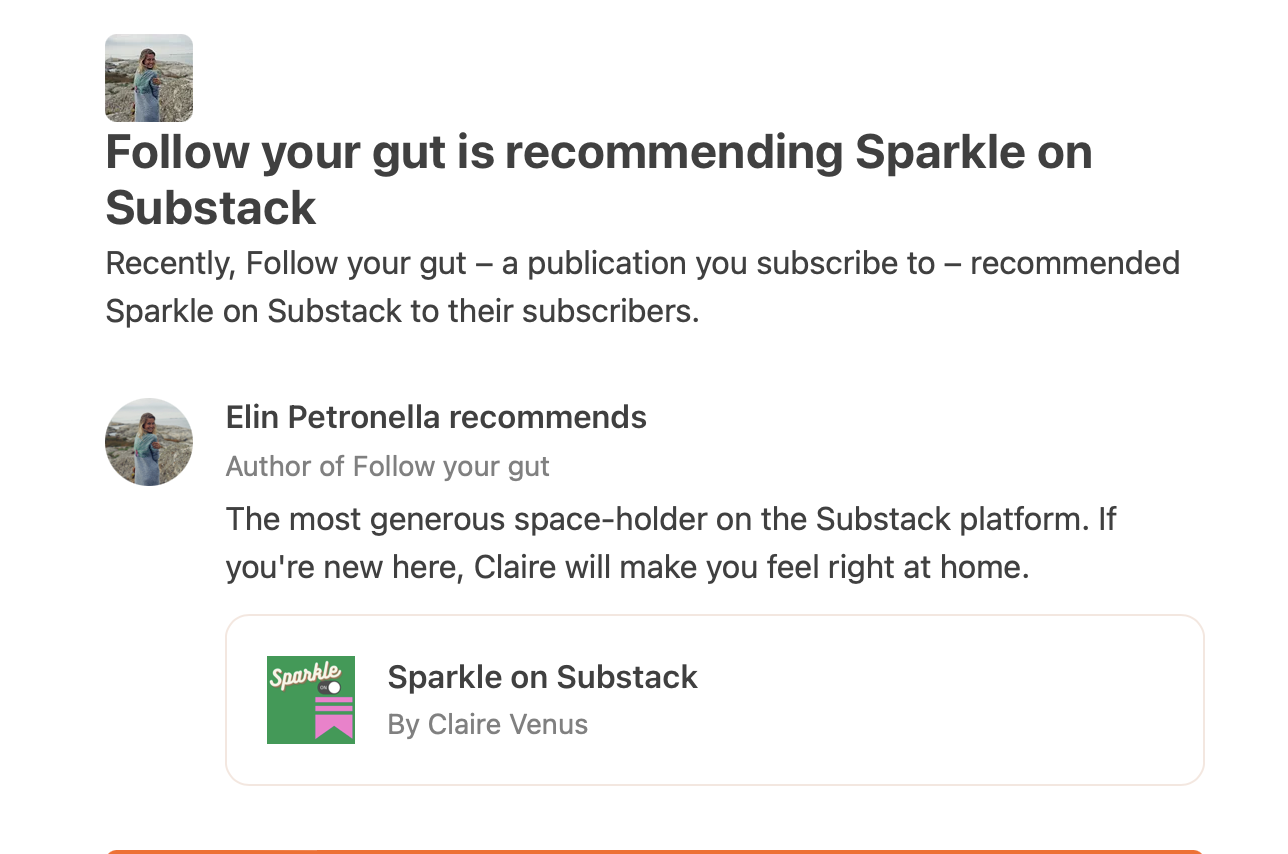Click the word "Substack" on the headline's second line
Viewport: 1288px width, 854px height.
pyautogui.click(x=211, y=208)
